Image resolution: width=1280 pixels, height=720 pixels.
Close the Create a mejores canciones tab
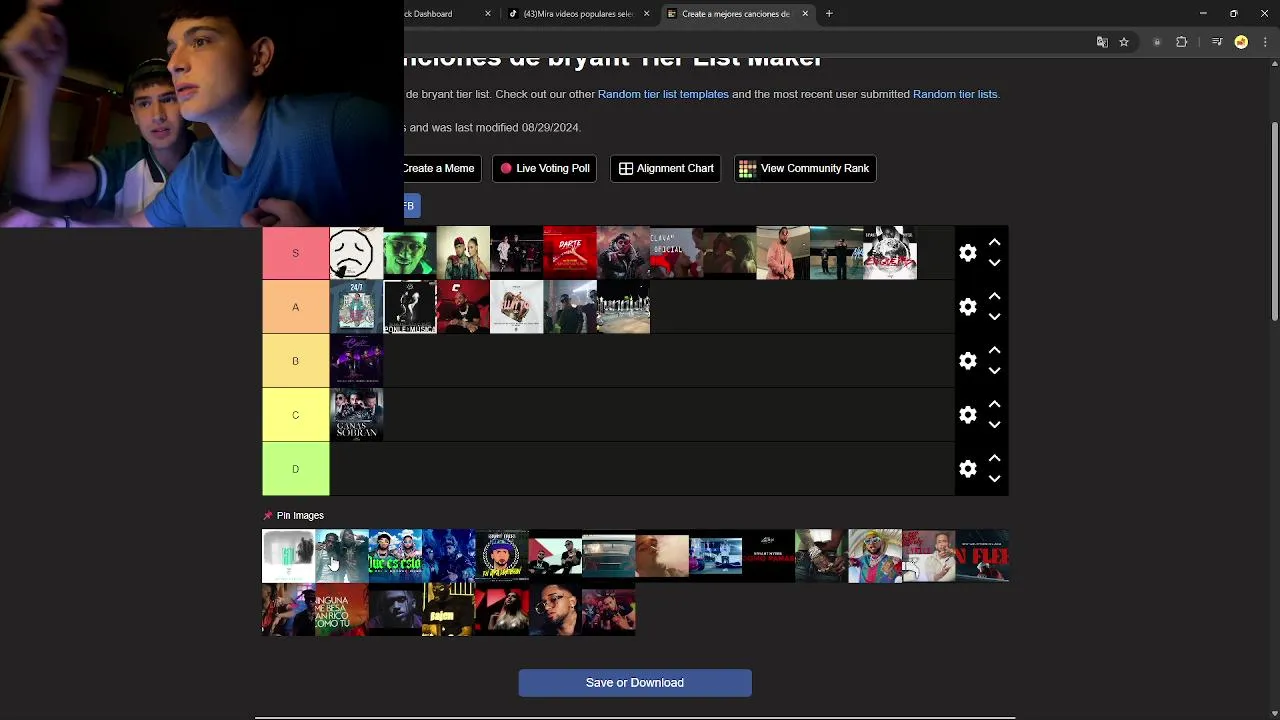tap(805, 14)
